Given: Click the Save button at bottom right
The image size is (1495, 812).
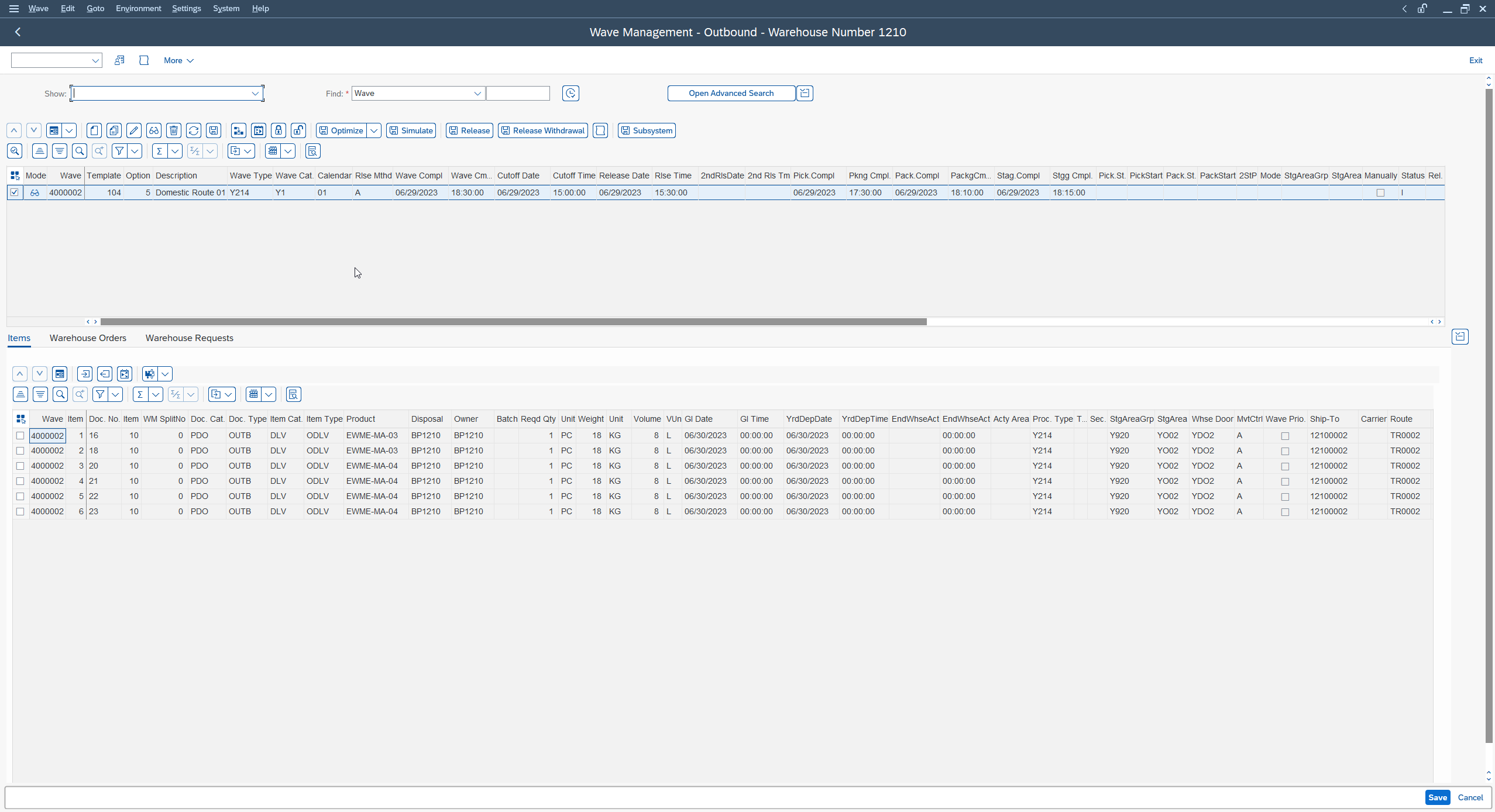Looking at the screenshot, I should coord(1437,797).
